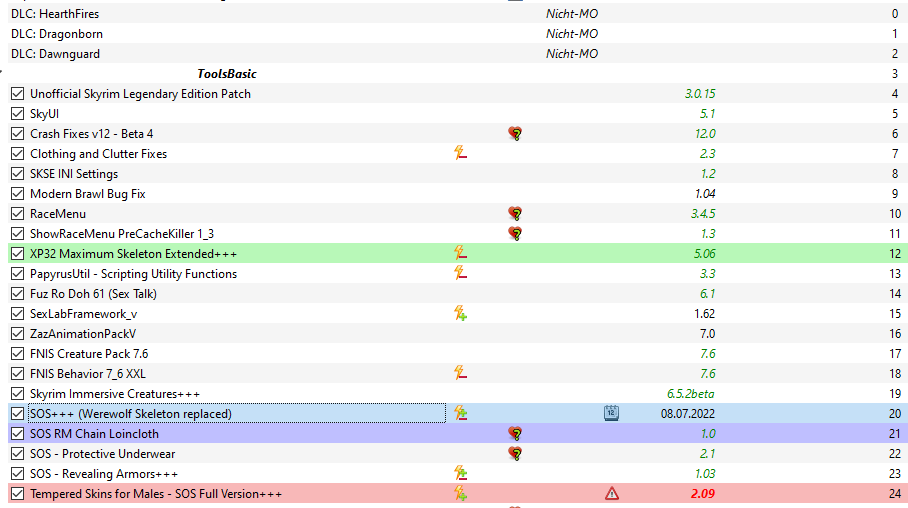Click priority number 12 on XP32 row
The width and height of the screenshot is (908, 508).
[895, 254]
